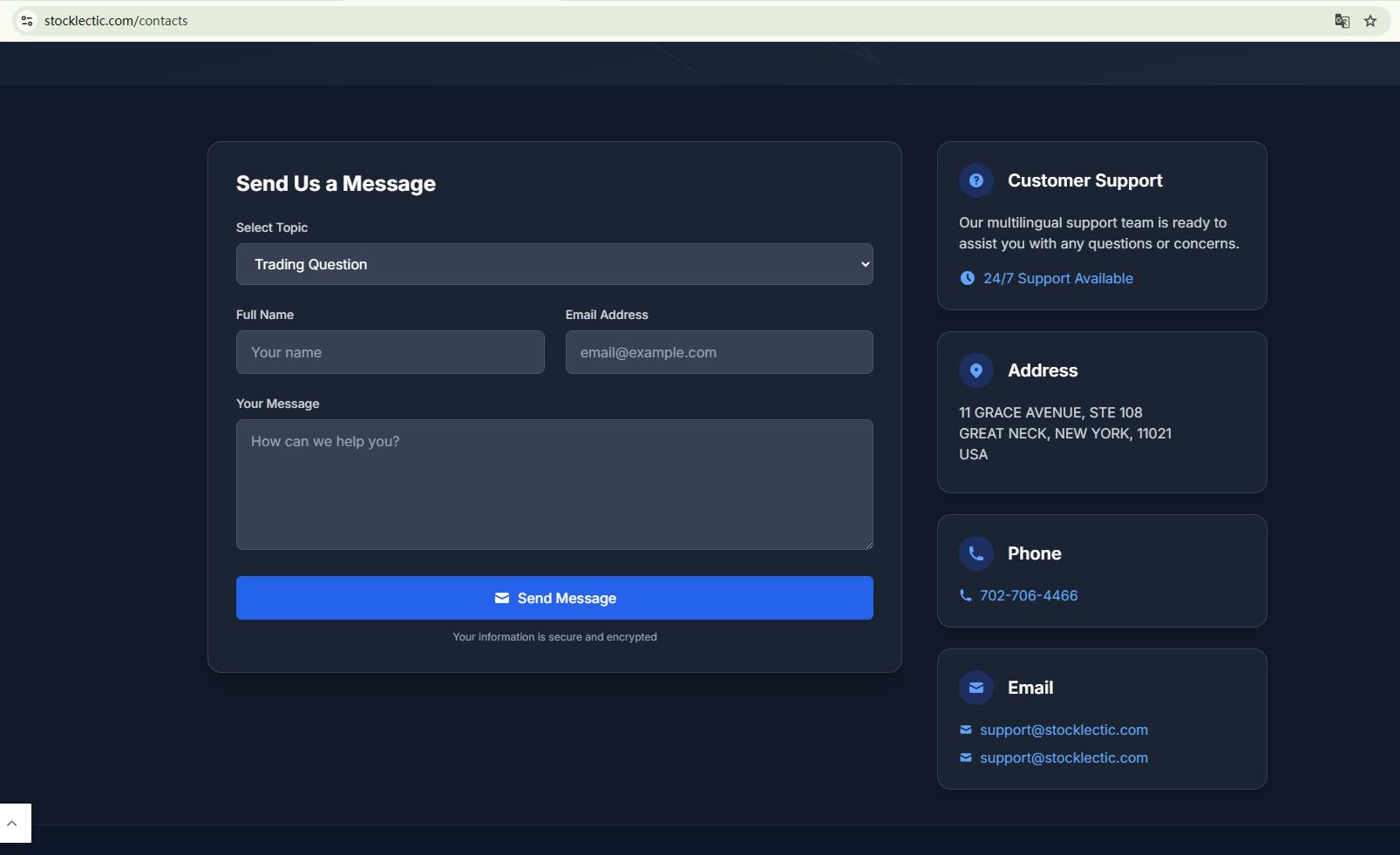
Task: Select the Your Message text area
Action: point(554,485)
